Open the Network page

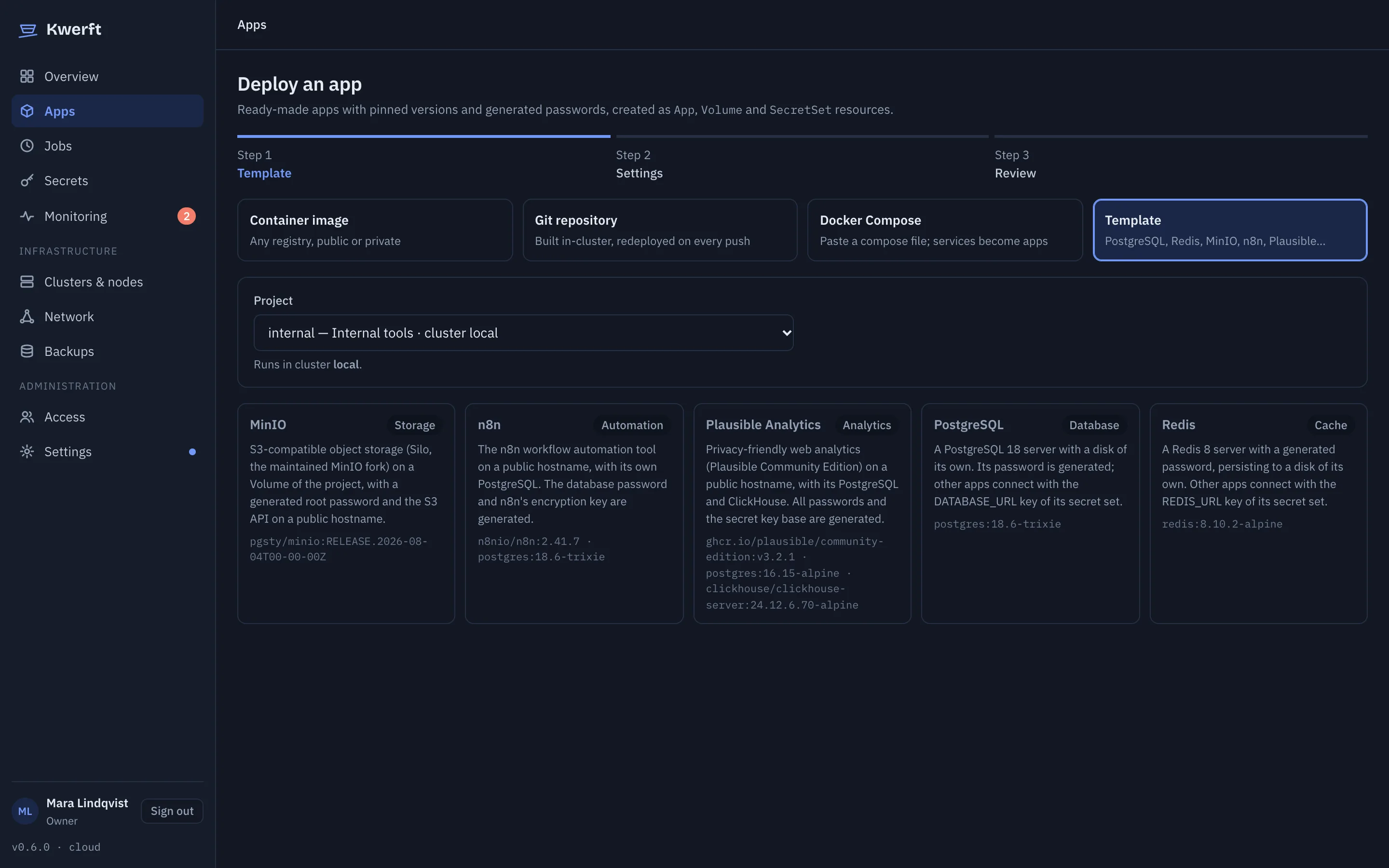tap(108, 316)
